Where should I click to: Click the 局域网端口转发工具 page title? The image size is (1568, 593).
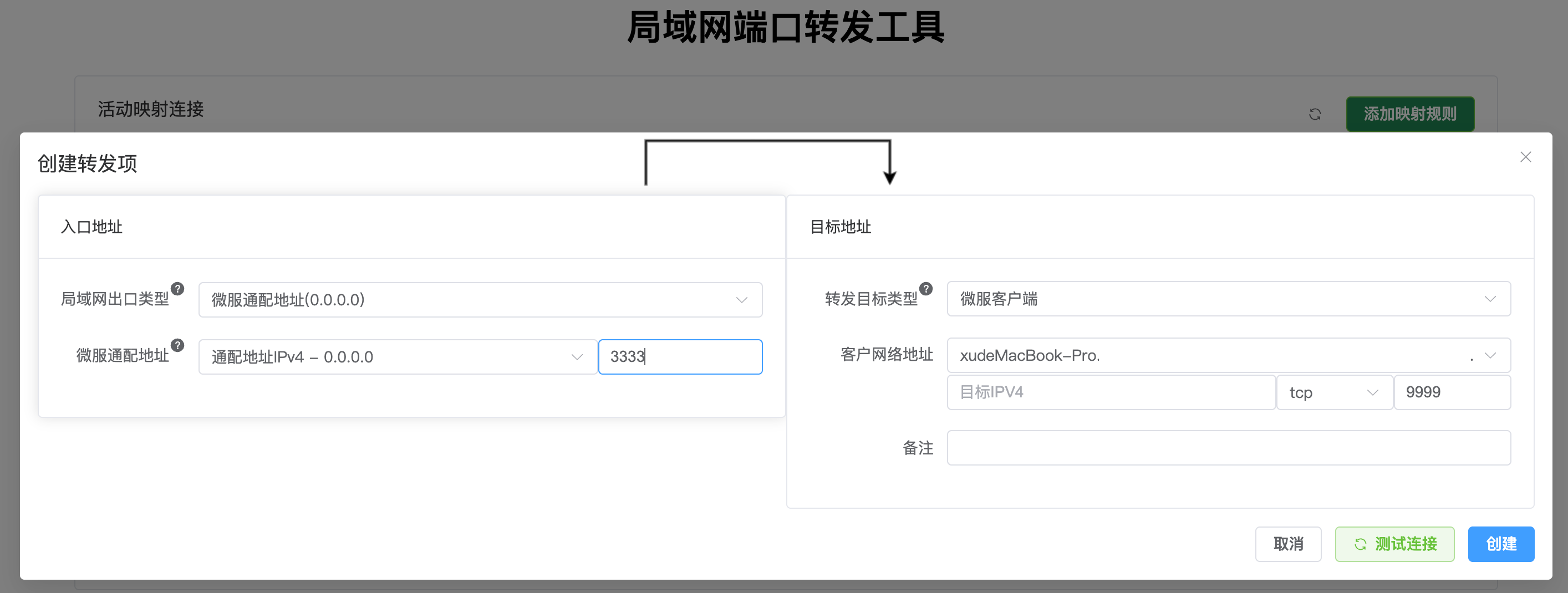pos(785,27)
